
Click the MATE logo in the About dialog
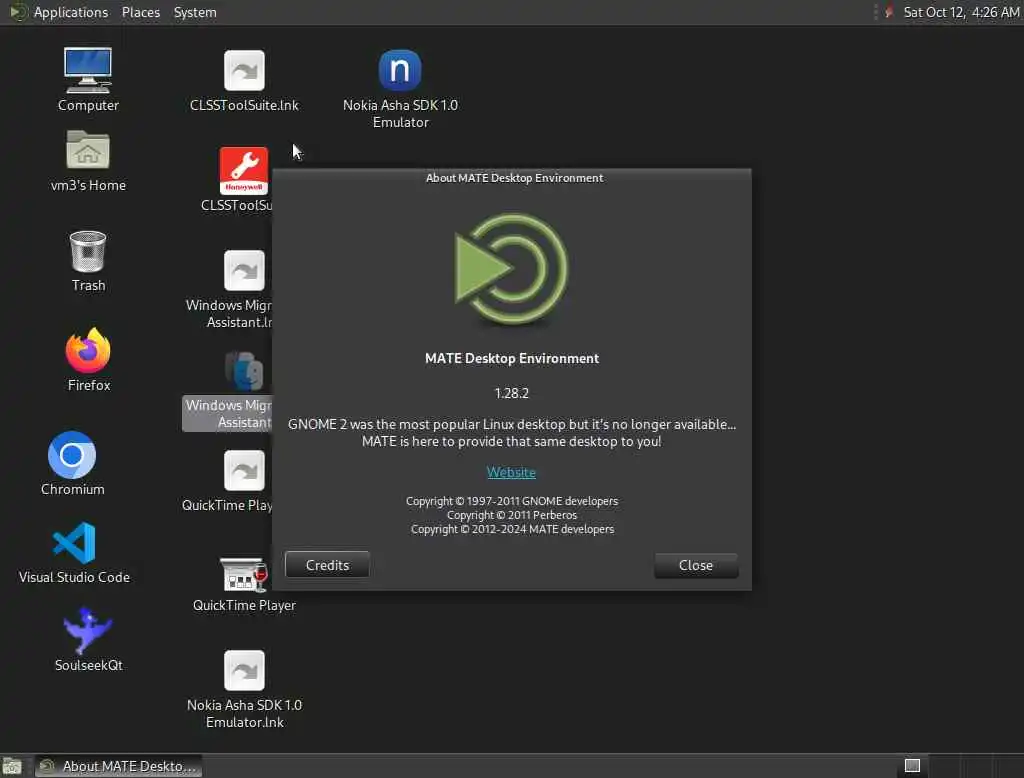(511, 269)
